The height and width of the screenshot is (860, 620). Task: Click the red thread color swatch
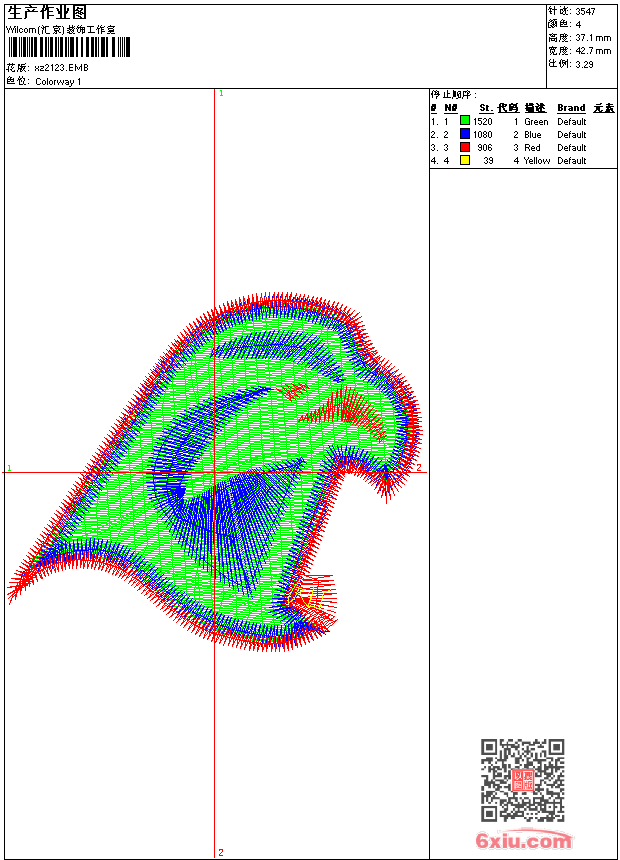465,147
